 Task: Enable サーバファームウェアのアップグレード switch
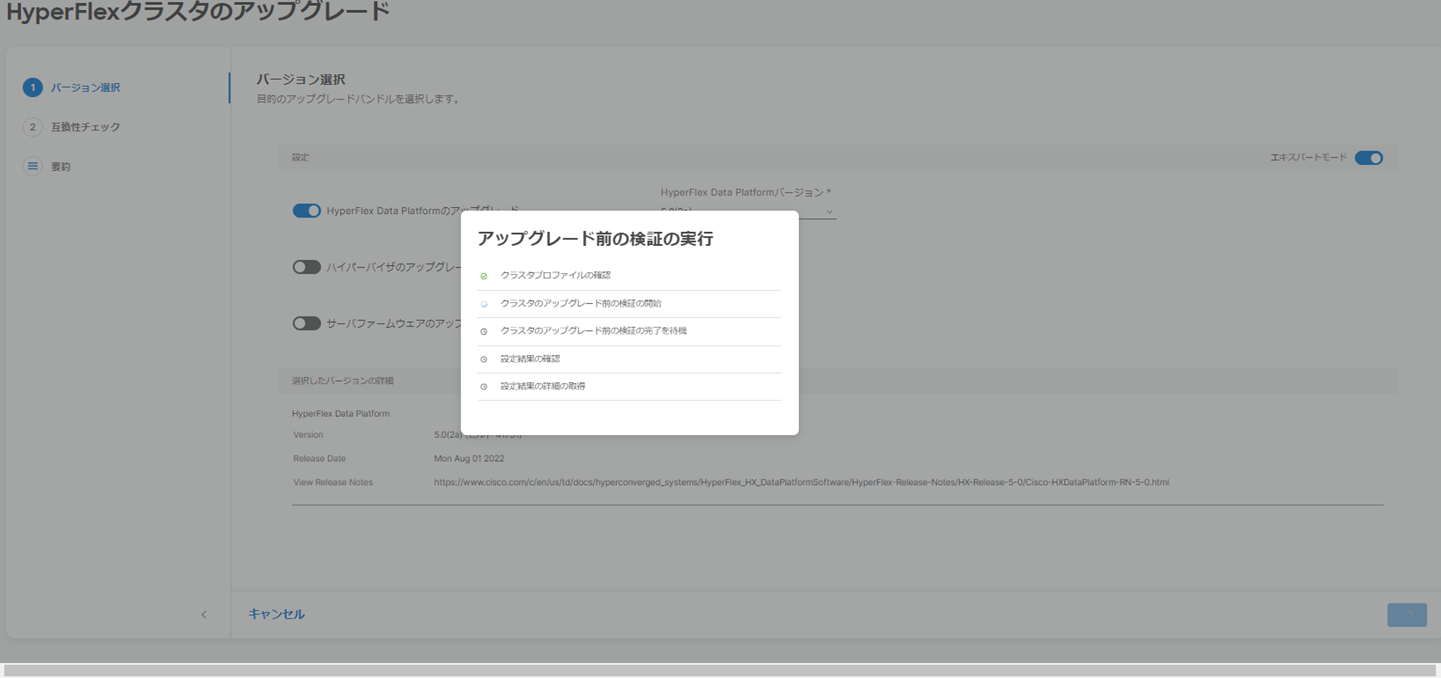click(x=306, y=323)
